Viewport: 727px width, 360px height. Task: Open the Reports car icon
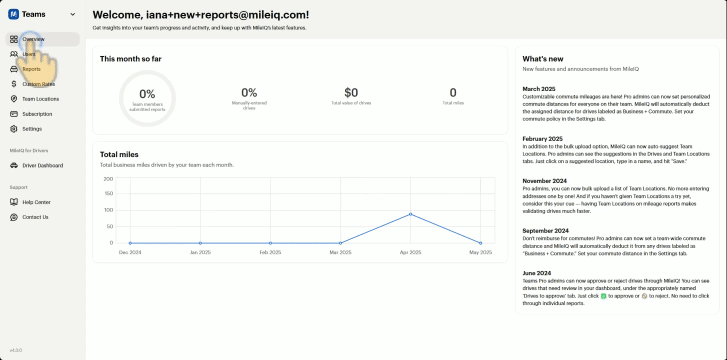(14, 69)
